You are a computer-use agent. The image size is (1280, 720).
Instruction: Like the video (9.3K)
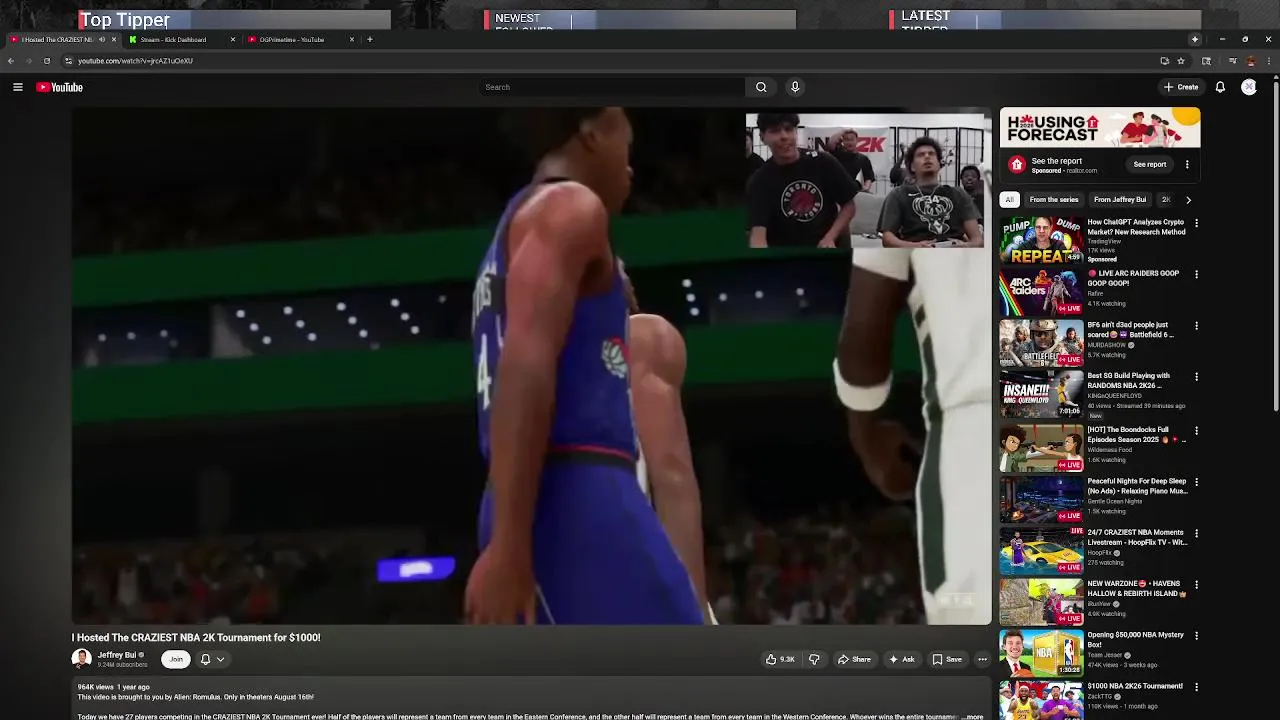point(780,659)
